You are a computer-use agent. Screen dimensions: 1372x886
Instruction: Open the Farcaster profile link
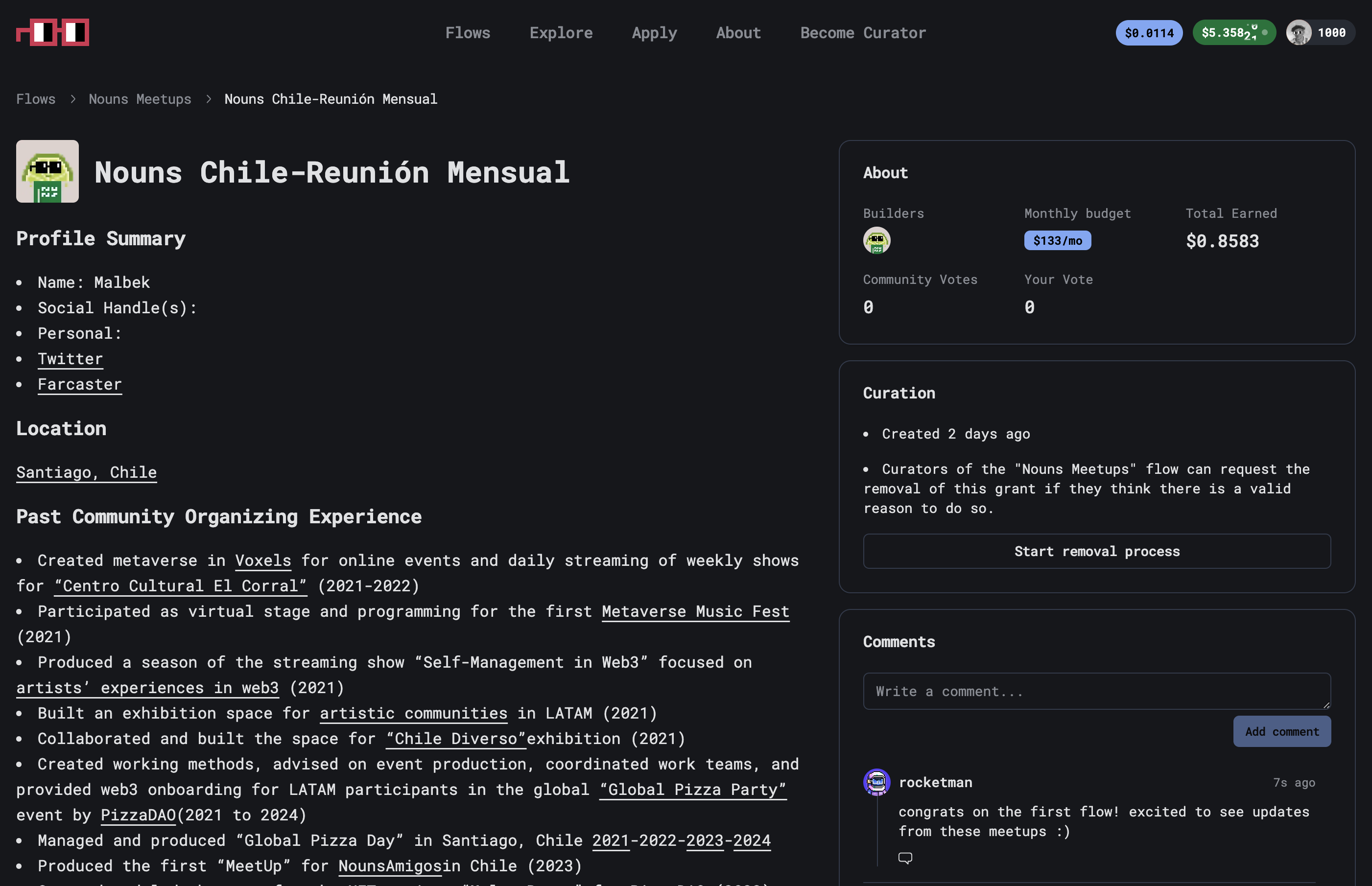79,384
